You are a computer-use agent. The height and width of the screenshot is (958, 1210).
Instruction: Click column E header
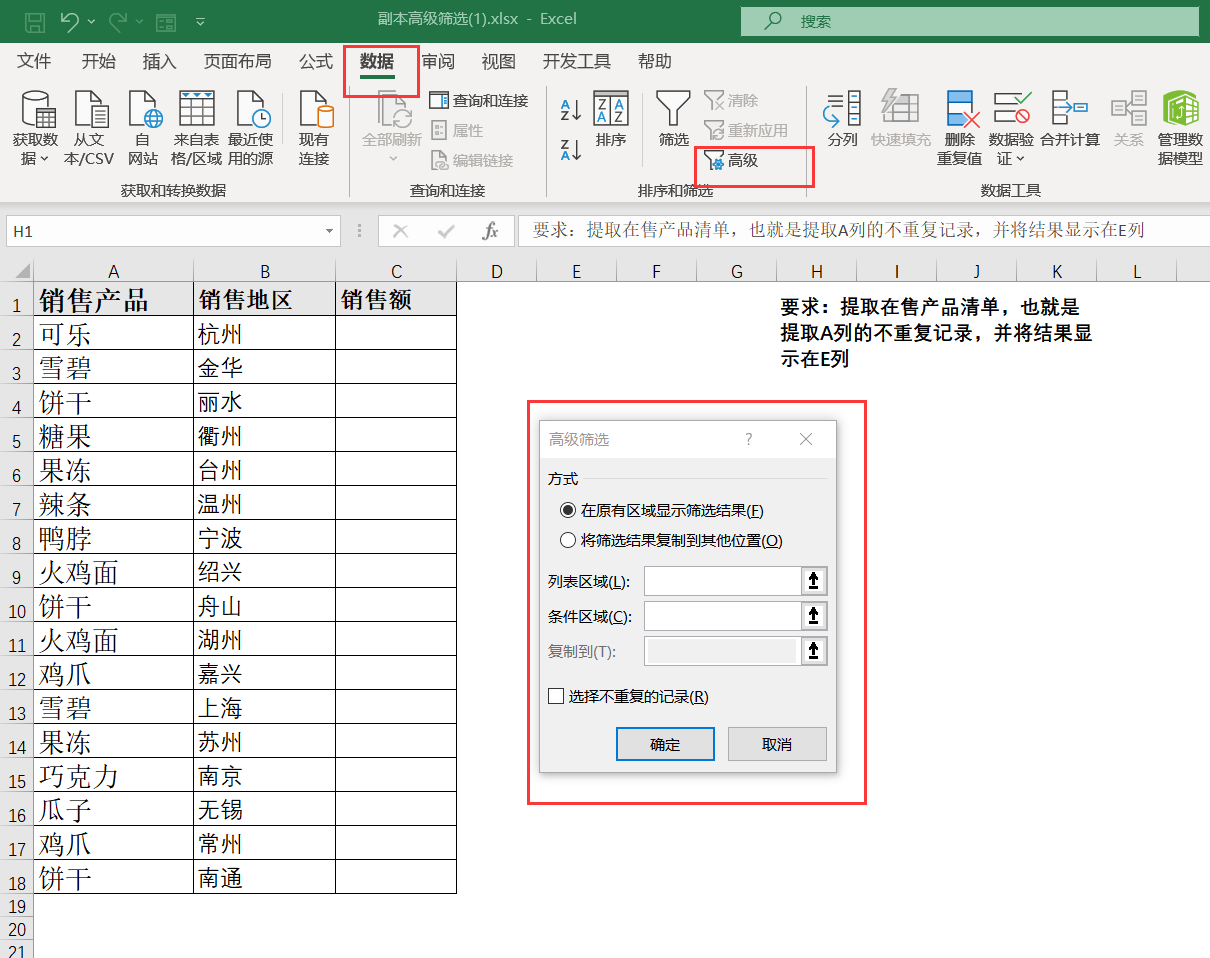pyautogui.click(x=577, y=271)
